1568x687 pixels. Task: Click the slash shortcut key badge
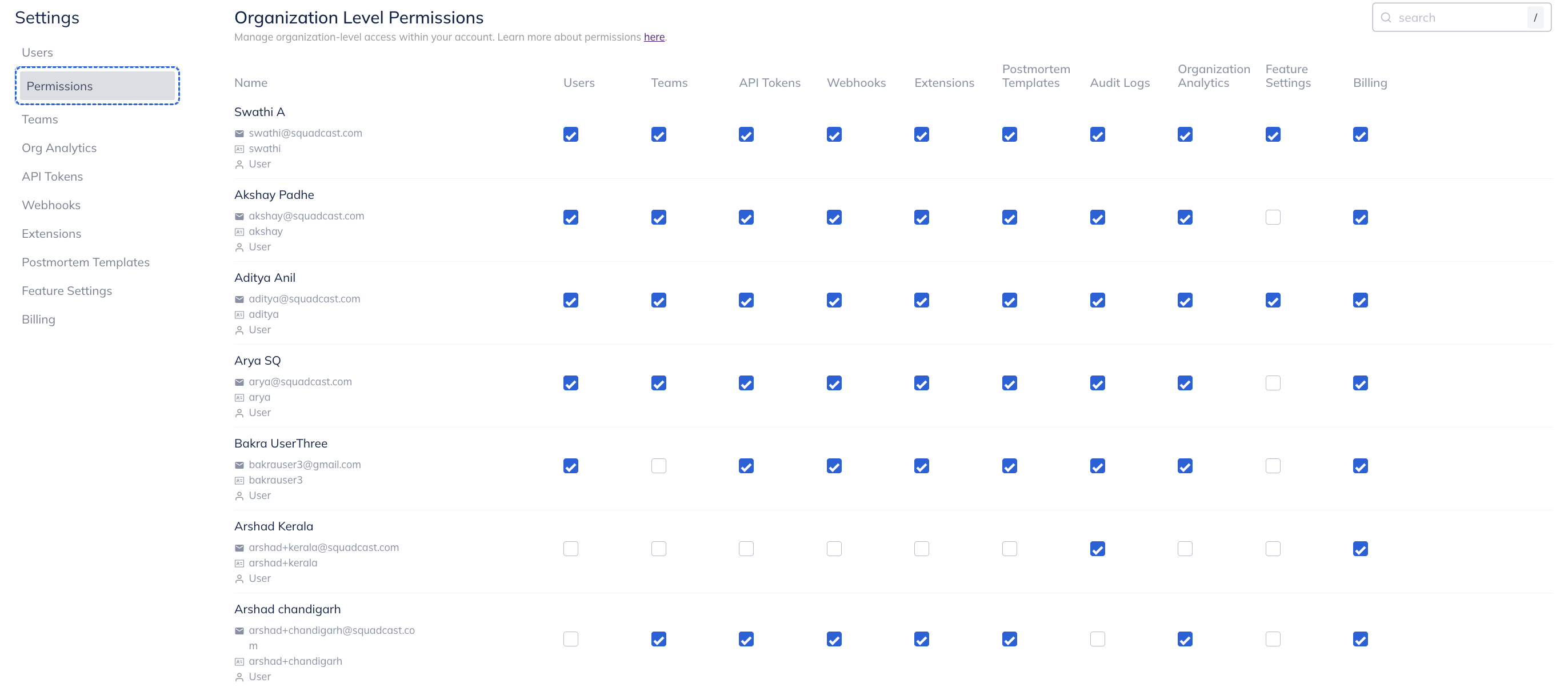click(x=1535, y=18)
